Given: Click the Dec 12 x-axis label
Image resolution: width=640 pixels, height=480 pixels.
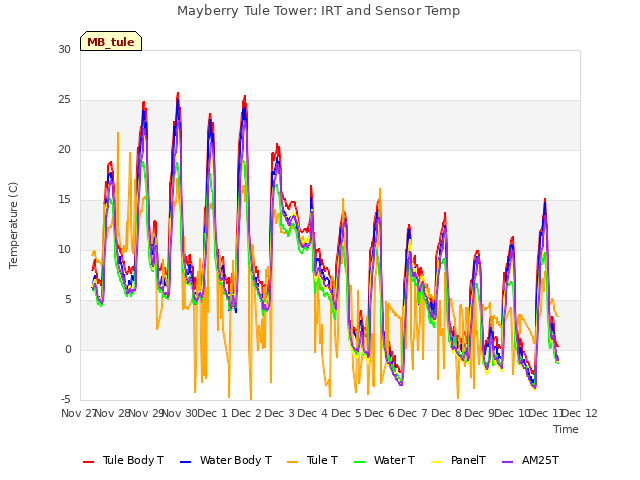Looking at the screenshot, I should click(x=580, y=413).
